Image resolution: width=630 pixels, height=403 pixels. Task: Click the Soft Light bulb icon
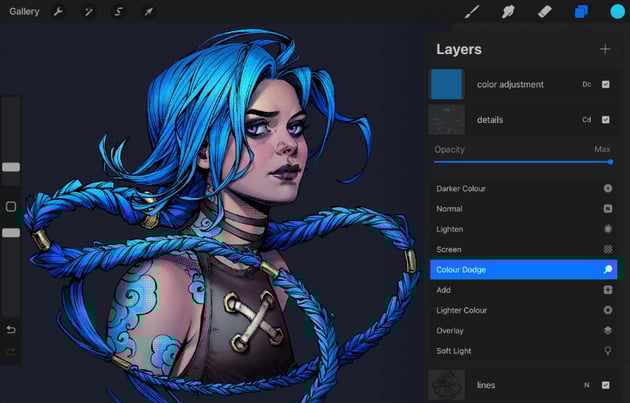coord(608,351)
